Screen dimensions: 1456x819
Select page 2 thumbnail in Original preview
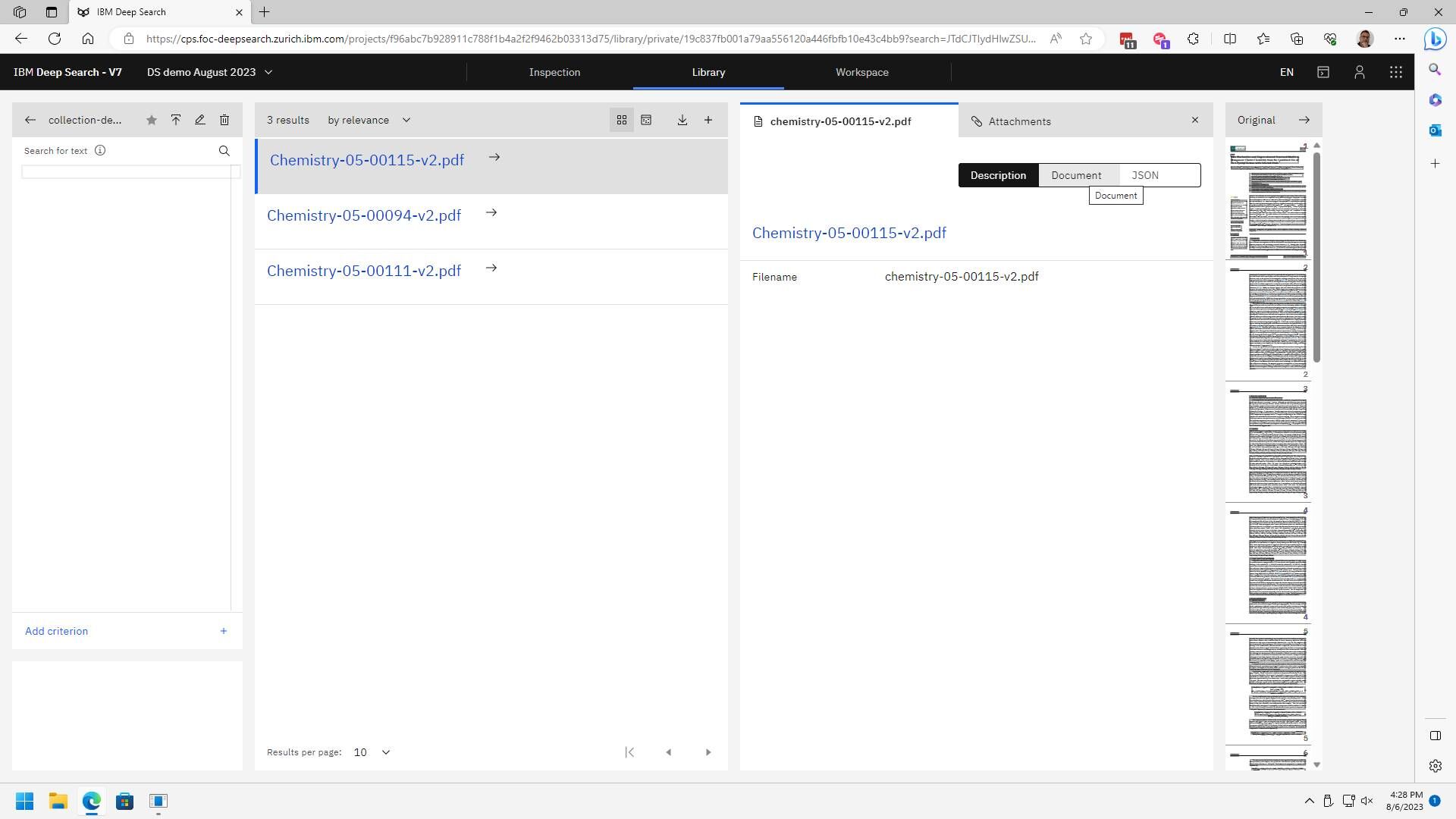(x=1268, y=322)
